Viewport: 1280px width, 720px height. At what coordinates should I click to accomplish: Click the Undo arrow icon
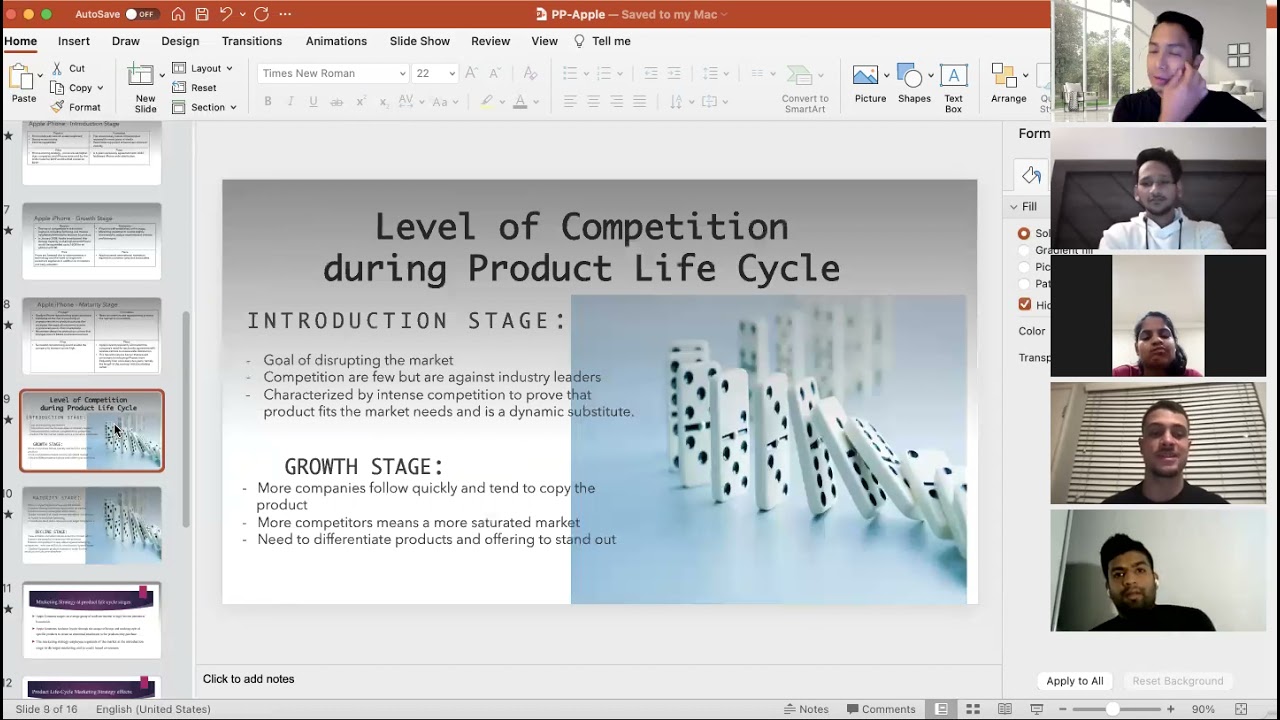point(226,14)
